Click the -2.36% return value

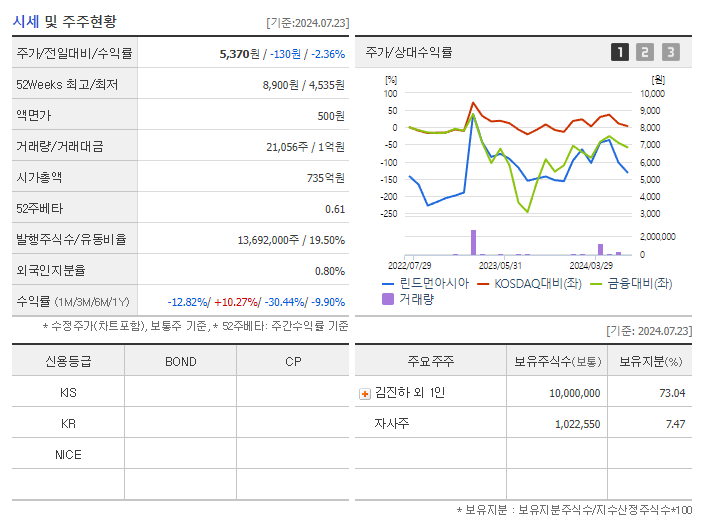tap(328, 54)
